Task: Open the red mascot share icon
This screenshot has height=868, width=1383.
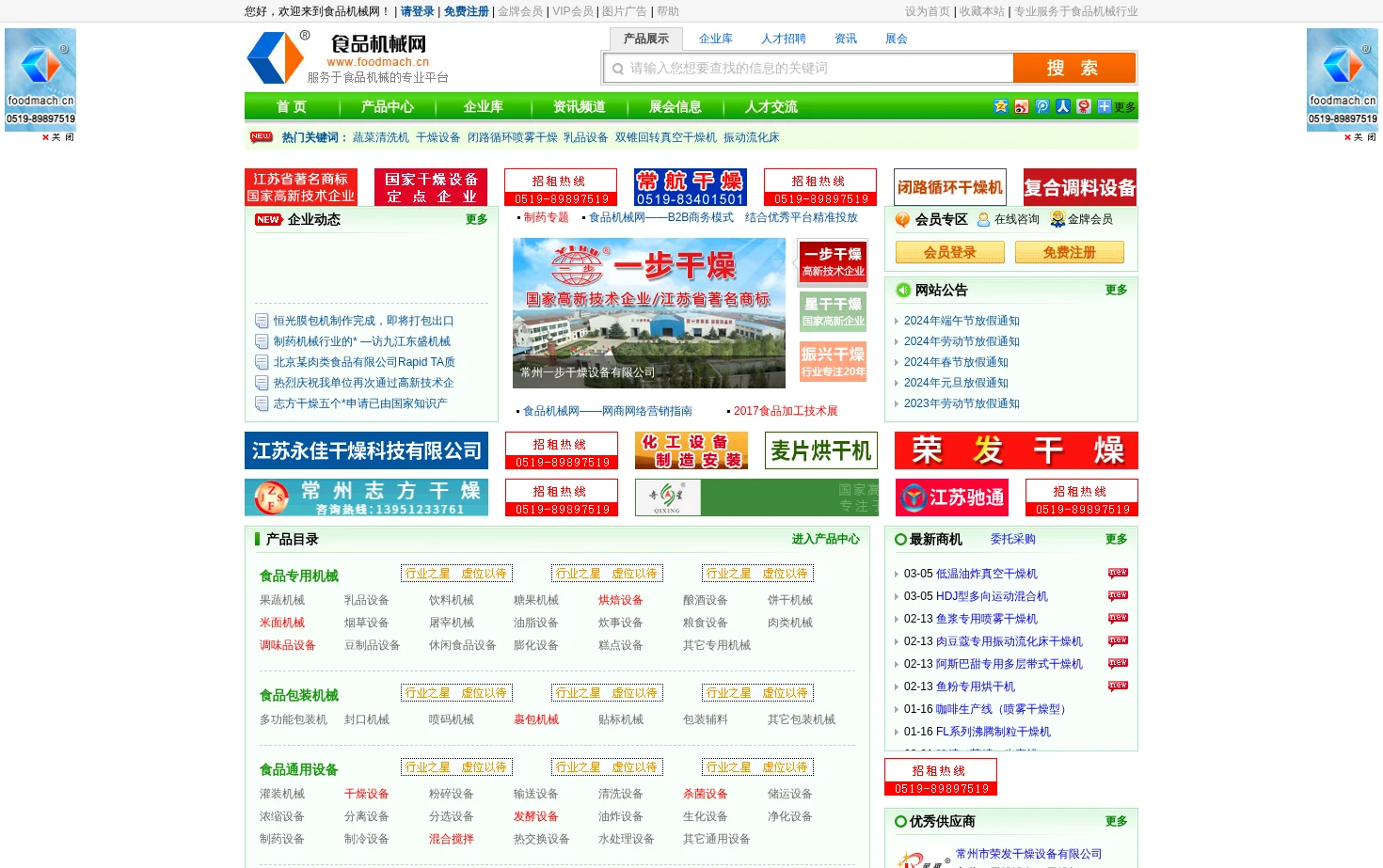Action: tap(1084, 106)
